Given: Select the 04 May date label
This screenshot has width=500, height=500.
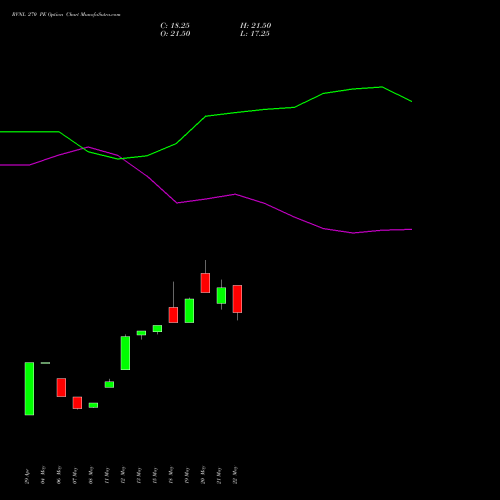Looking at the screenshot, I should coord(43,475).
